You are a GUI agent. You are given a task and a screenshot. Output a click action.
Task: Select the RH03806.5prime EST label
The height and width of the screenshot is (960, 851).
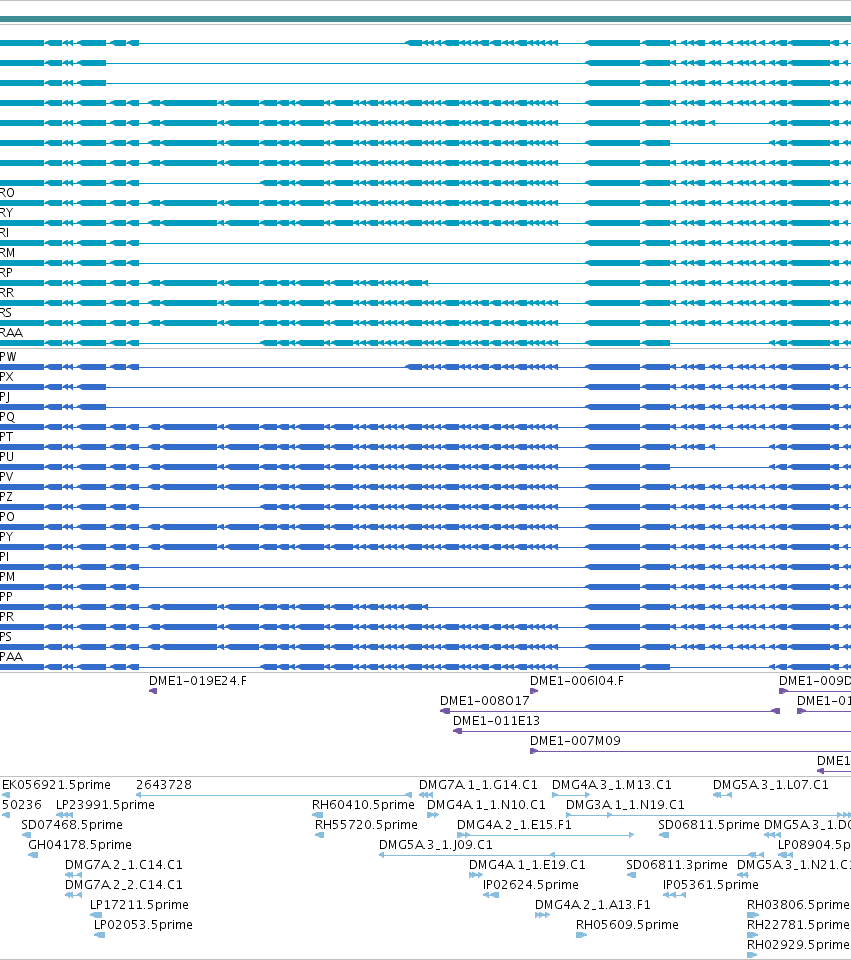[798, 906]
